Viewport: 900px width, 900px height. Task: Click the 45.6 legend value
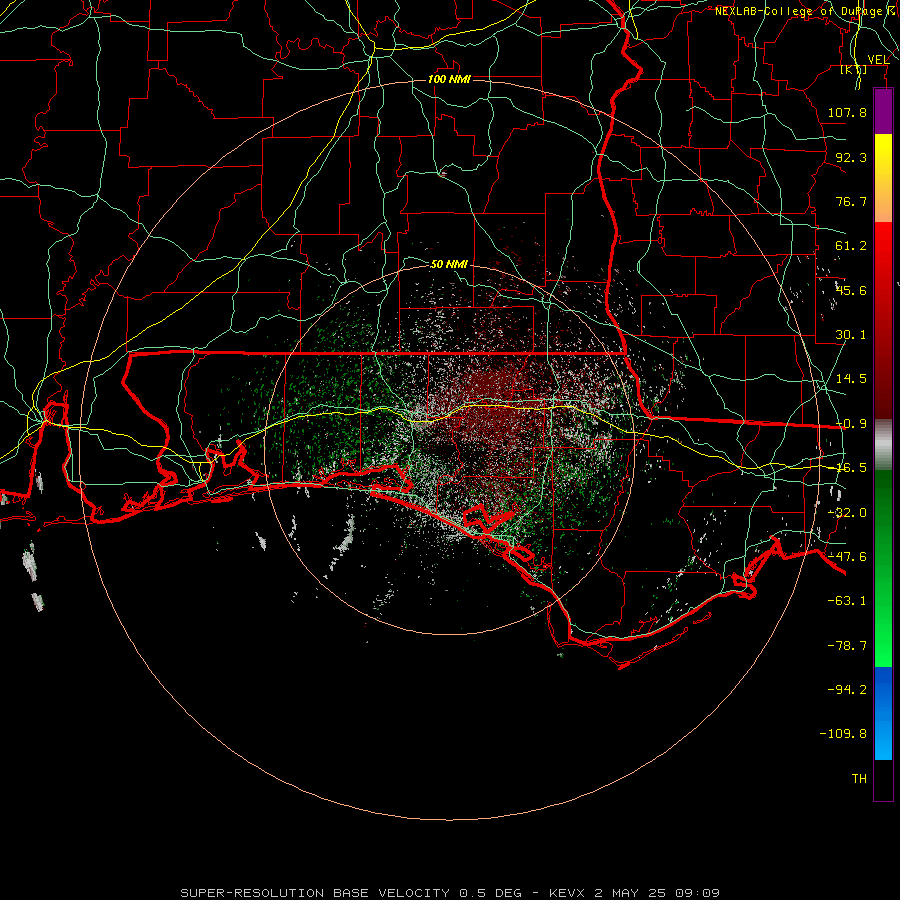click(x=851, y=290)
